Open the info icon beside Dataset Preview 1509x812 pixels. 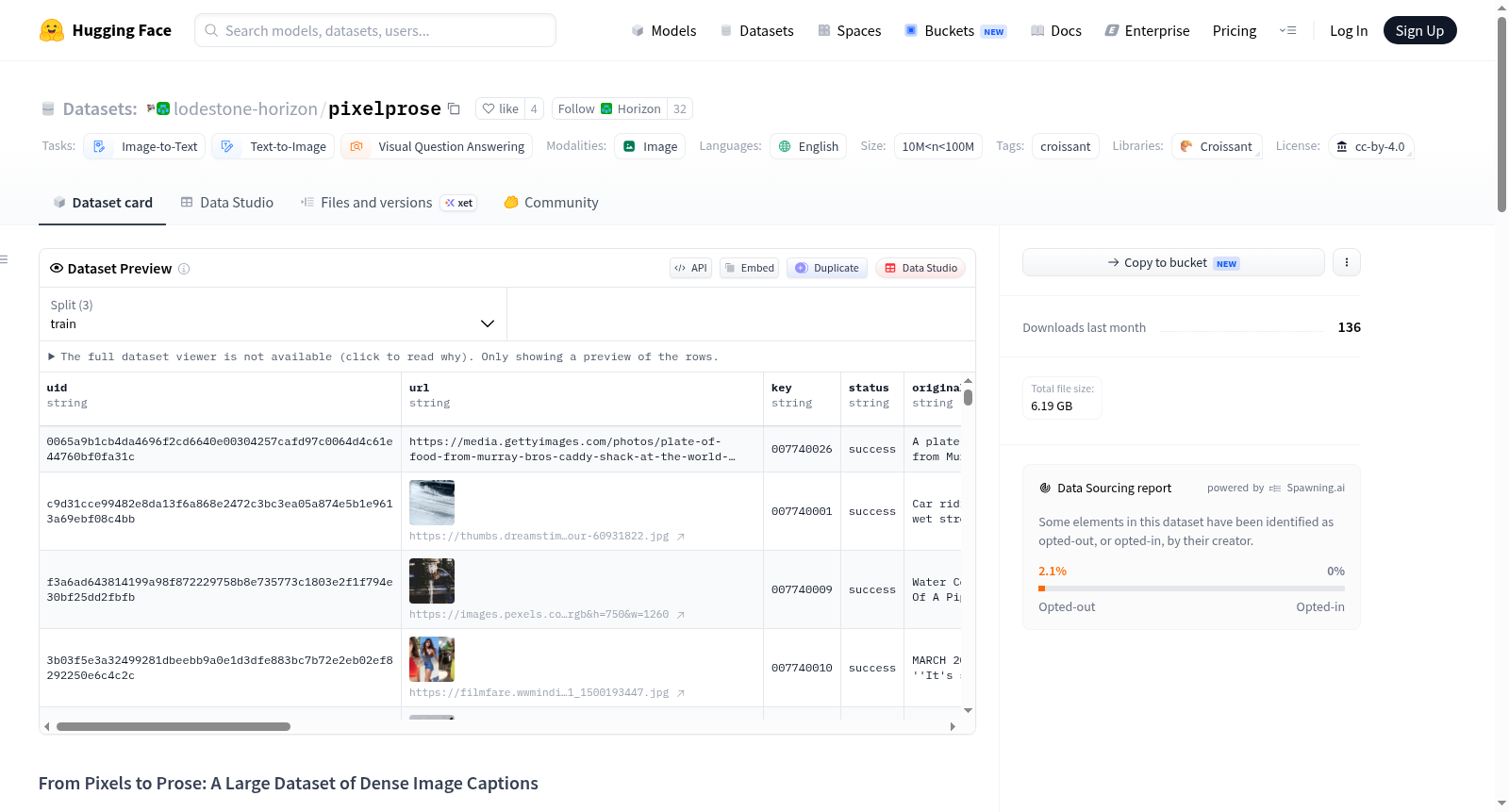point(184,269)
